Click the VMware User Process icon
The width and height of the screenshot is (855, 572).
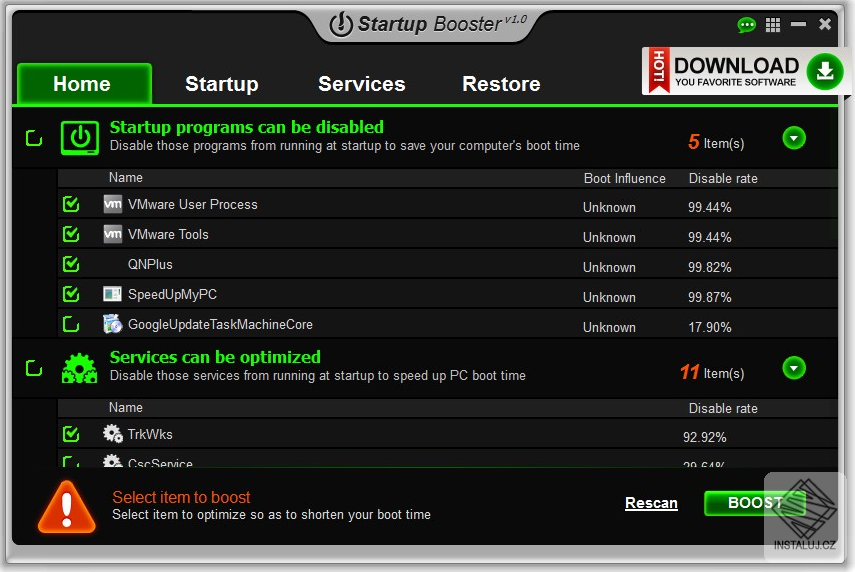(x=113, y=204)
